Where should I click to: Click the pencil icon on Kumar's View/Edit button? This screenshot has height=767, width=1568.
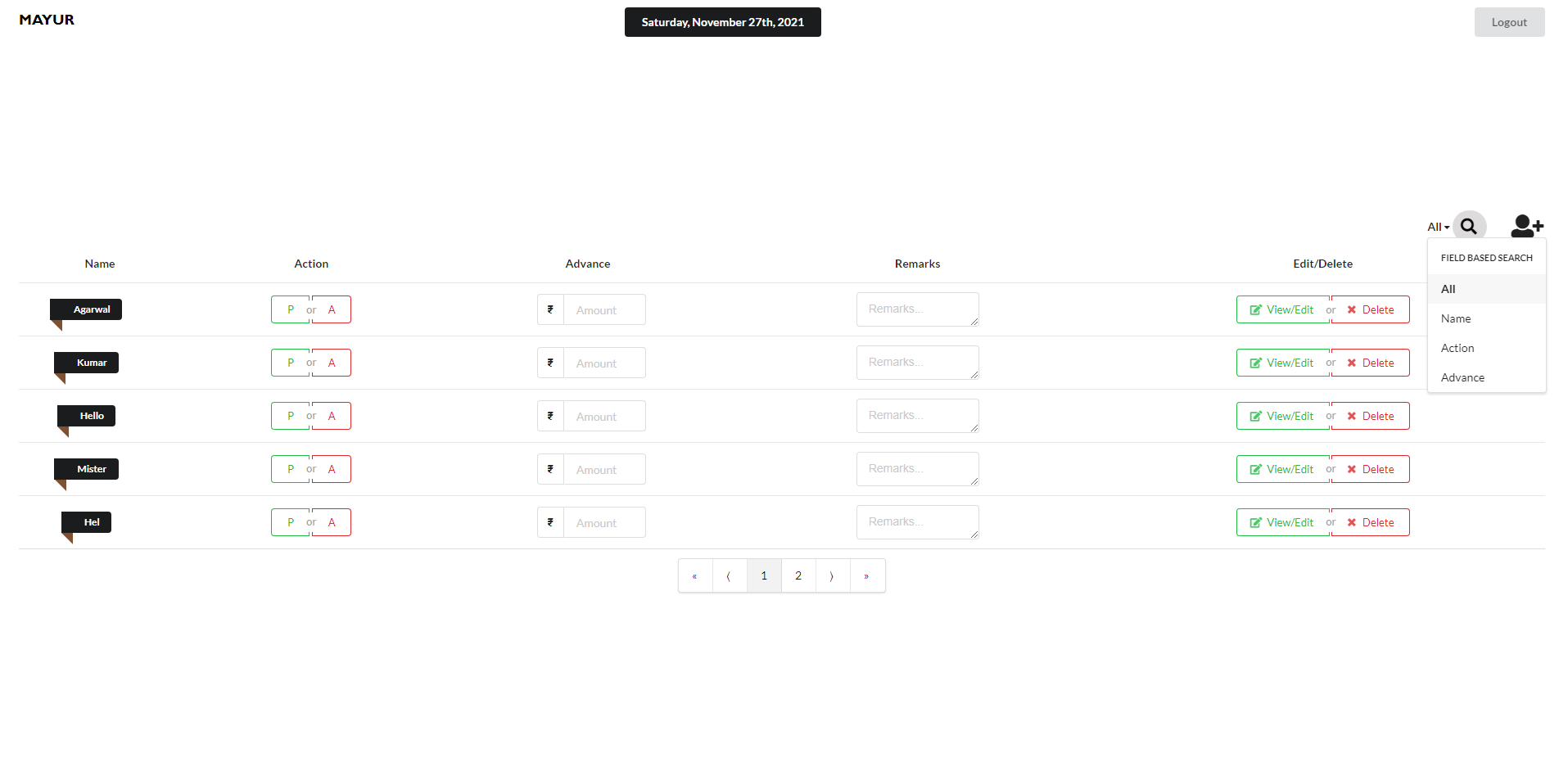pos(1255,362)
